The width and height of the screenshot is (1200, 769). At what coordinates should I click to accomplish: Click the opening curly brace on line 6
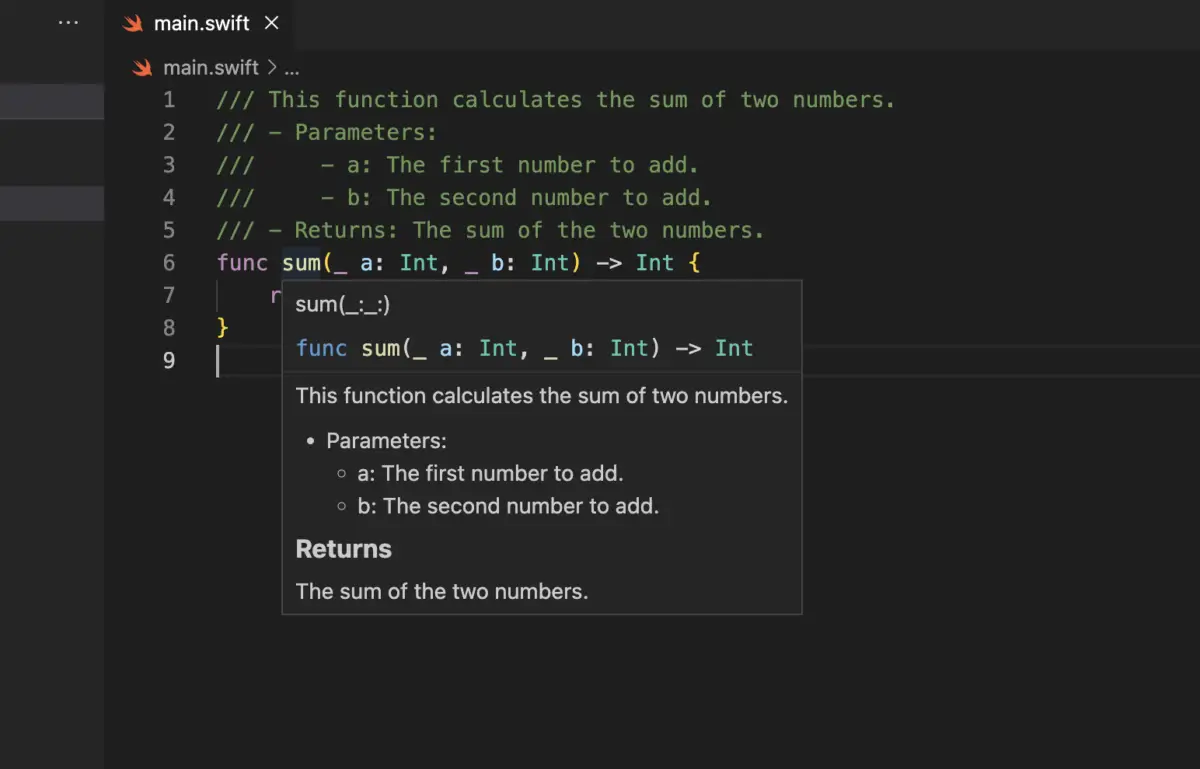tap(693, 263)
